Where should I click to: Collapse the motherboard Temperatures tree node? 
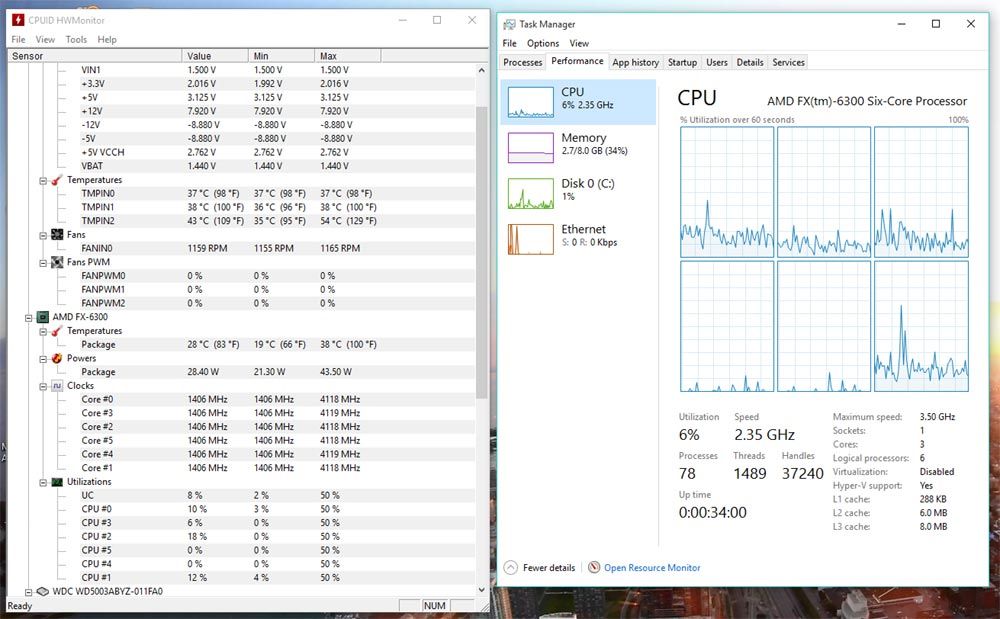[43, 180]
